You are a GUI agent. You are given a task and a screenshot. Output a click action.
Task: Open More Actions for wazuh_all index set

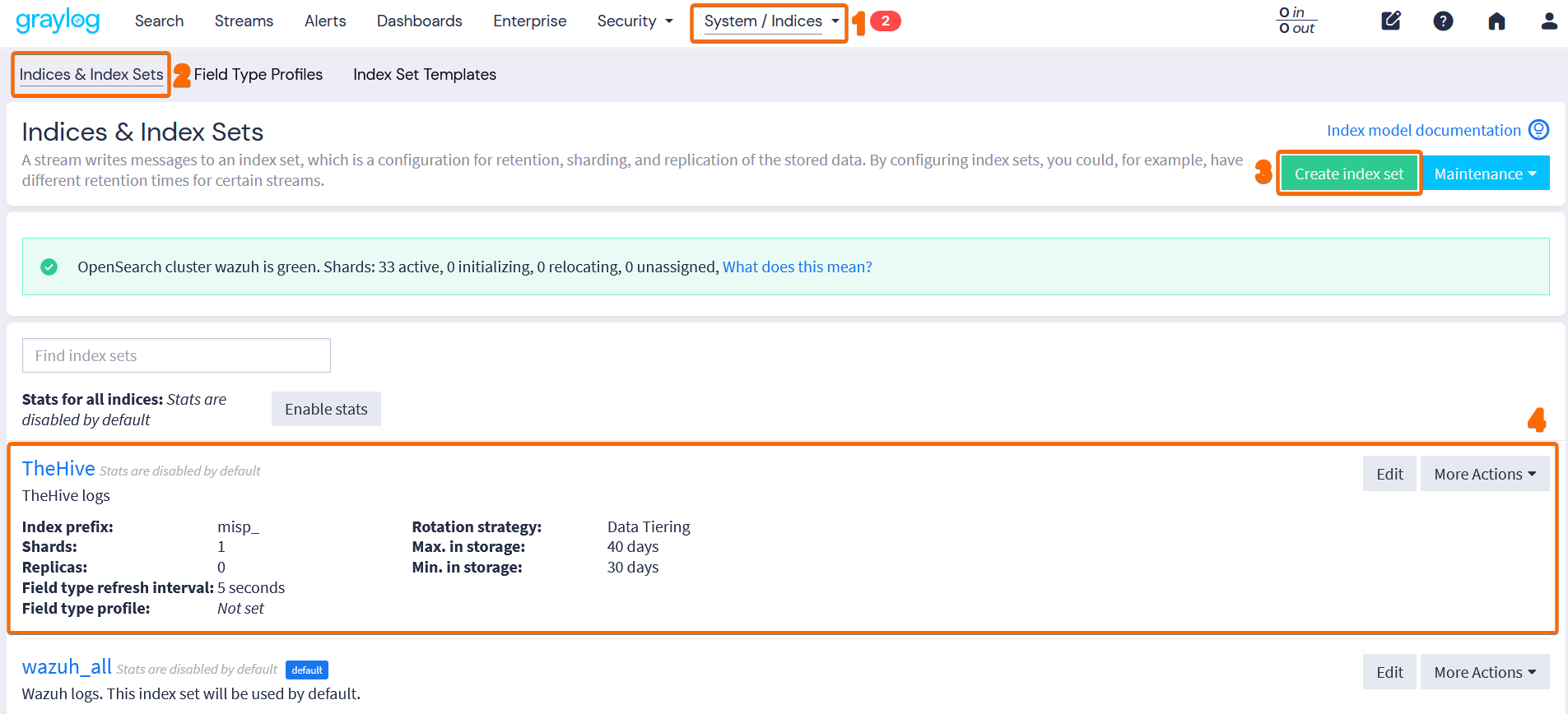coord(1485,672)
